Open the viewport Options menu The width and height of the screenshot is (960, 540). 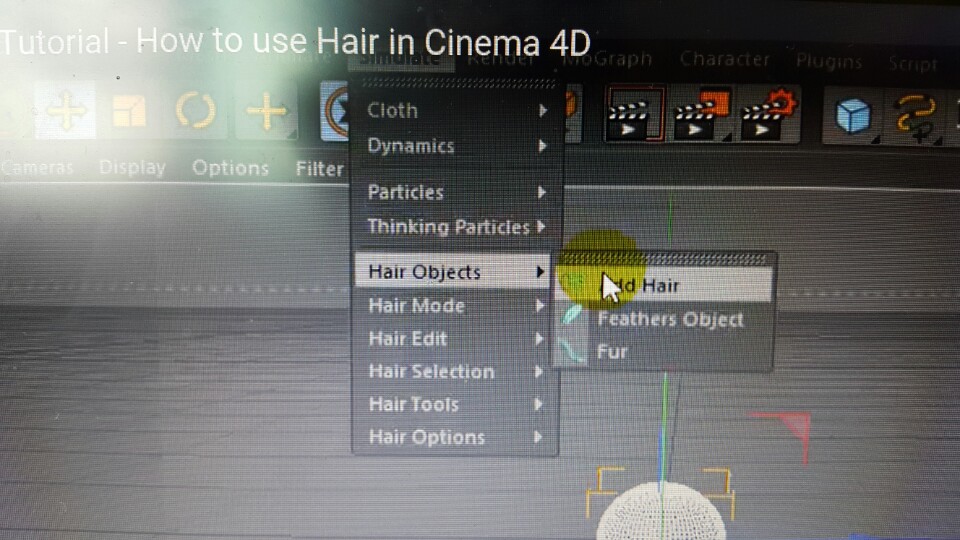(230, 168)
